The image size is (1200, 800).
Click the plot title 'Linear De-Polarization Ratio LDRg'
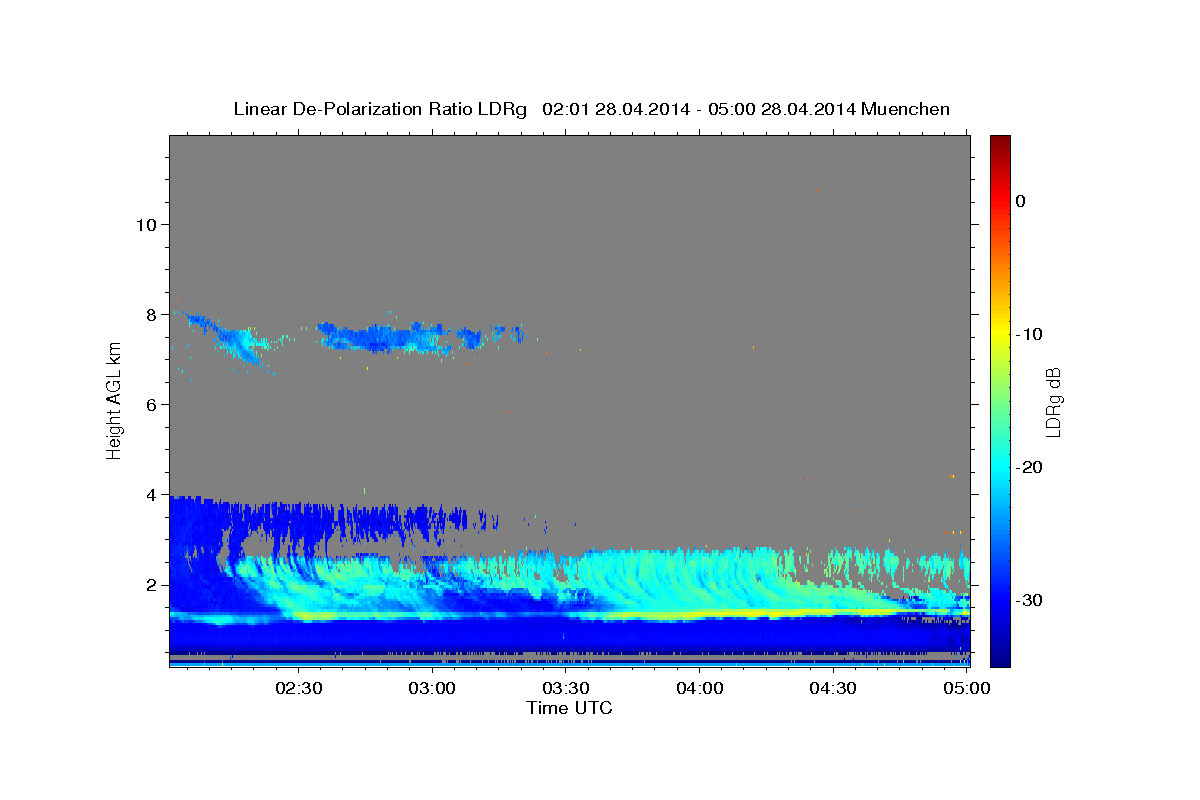[x=379, y=109]
